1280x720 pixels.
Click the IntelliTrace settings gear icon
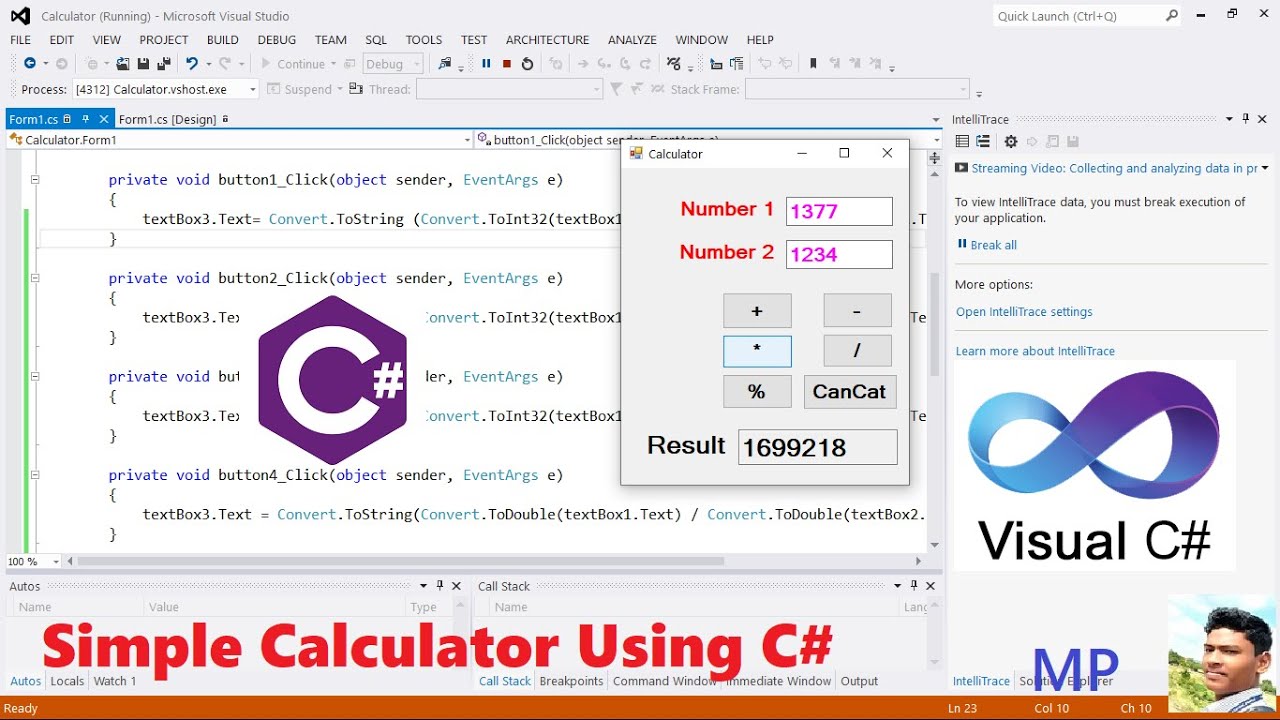[x=1011, y=142]
